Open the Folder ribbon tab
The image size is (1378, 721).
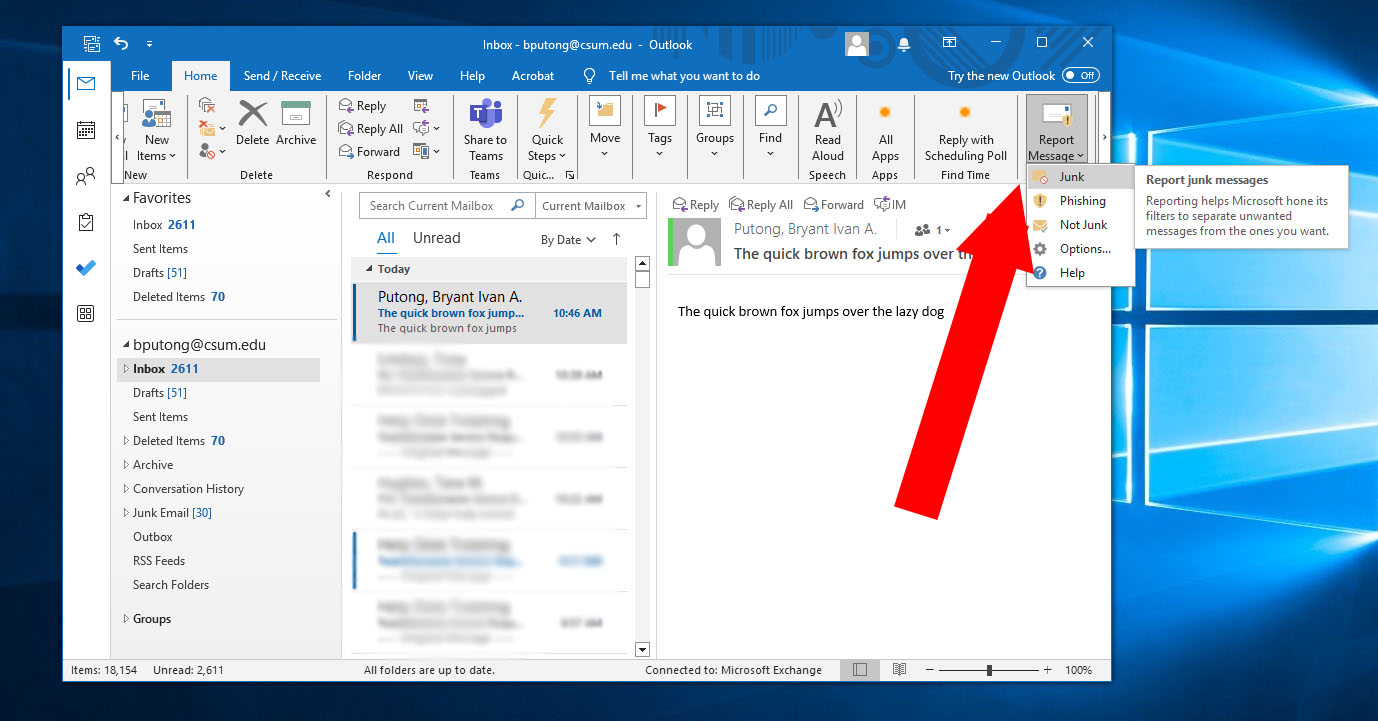[x=364, y=76]
